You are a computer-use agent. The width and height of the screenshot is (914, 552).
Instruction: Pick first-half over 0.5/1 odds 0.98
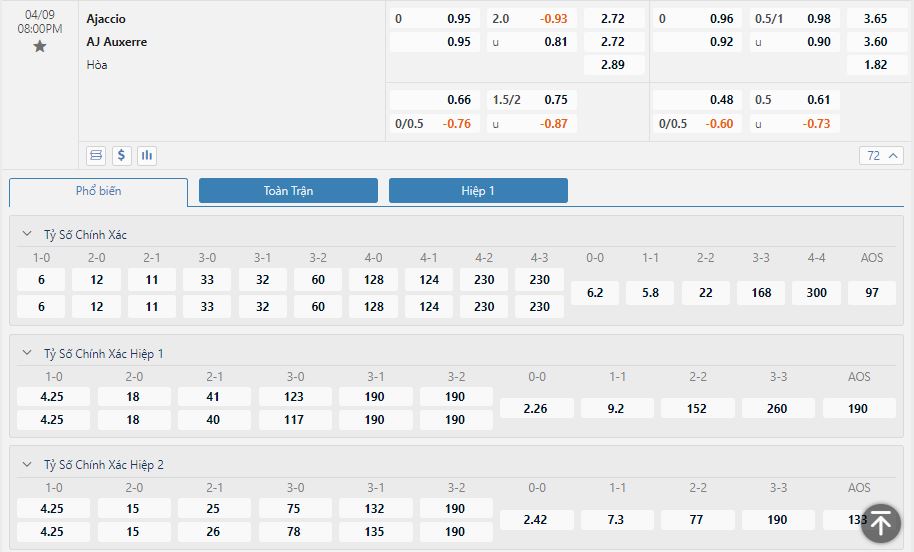pos(795,19)
